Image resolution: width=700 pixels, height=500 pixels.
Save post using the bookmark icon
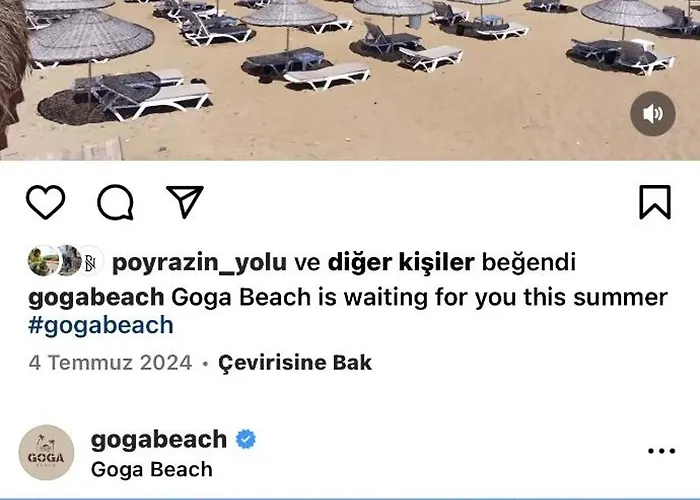coord(655,202)
